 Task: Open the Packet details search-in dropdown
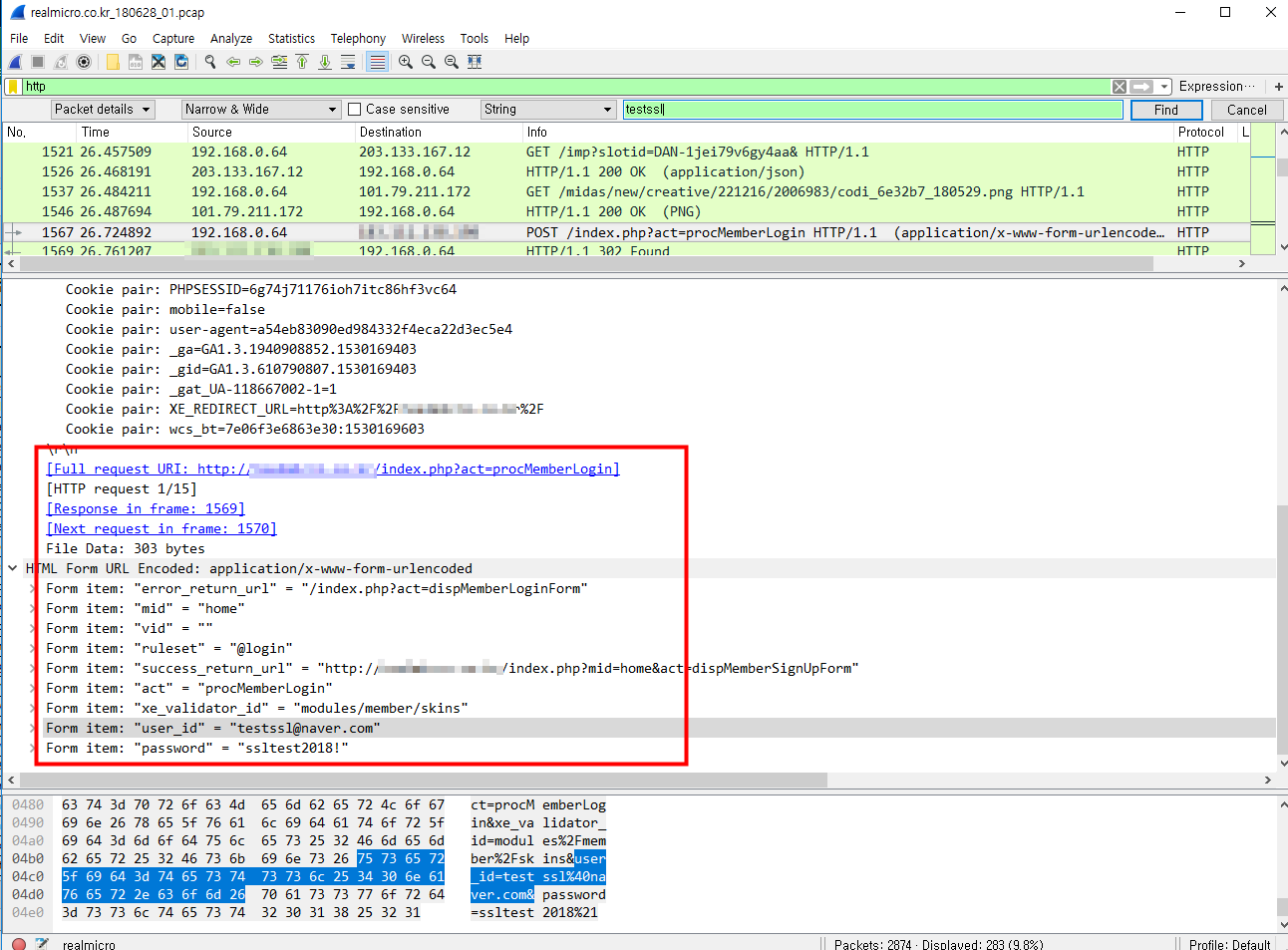coord(103,110)
